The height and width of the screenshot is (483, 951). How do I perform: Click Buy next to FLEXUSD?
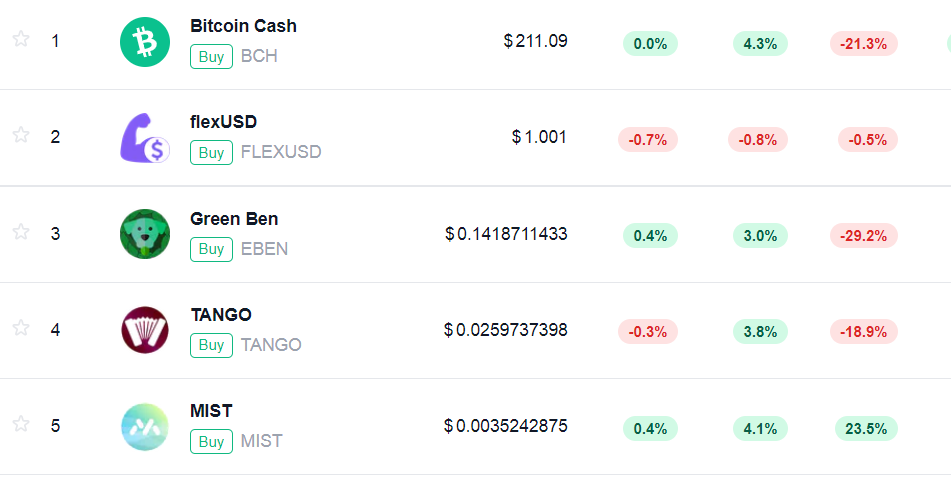tap(211, 152)
